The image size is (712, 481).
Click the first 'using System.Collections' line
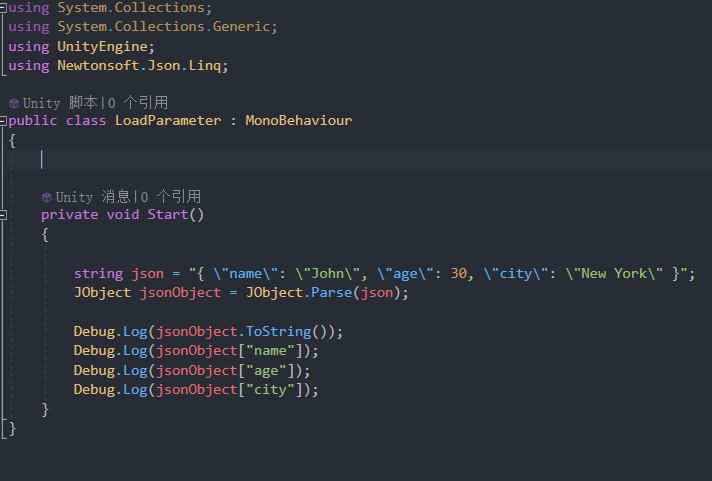(x=110, y=8)
